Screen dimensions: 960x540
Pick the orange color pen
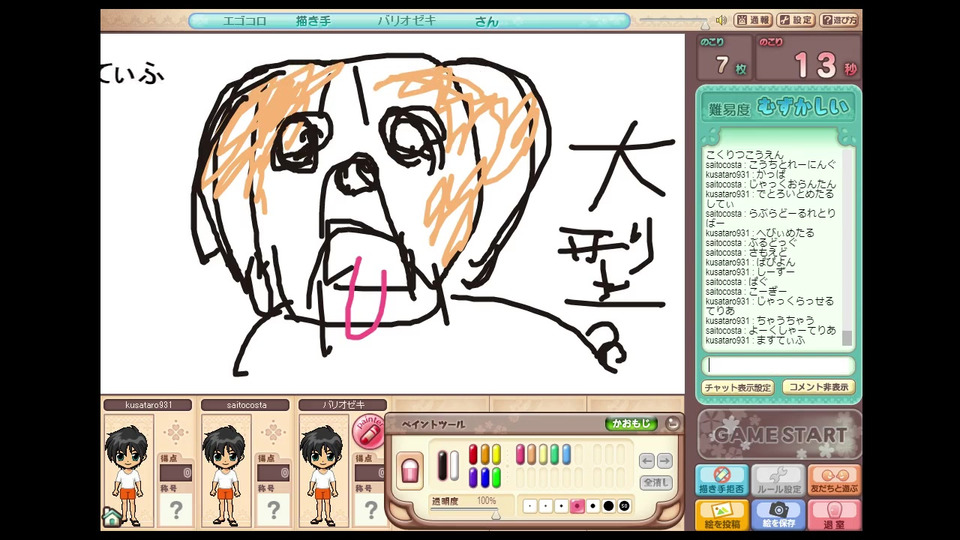[x=485, y=454]
